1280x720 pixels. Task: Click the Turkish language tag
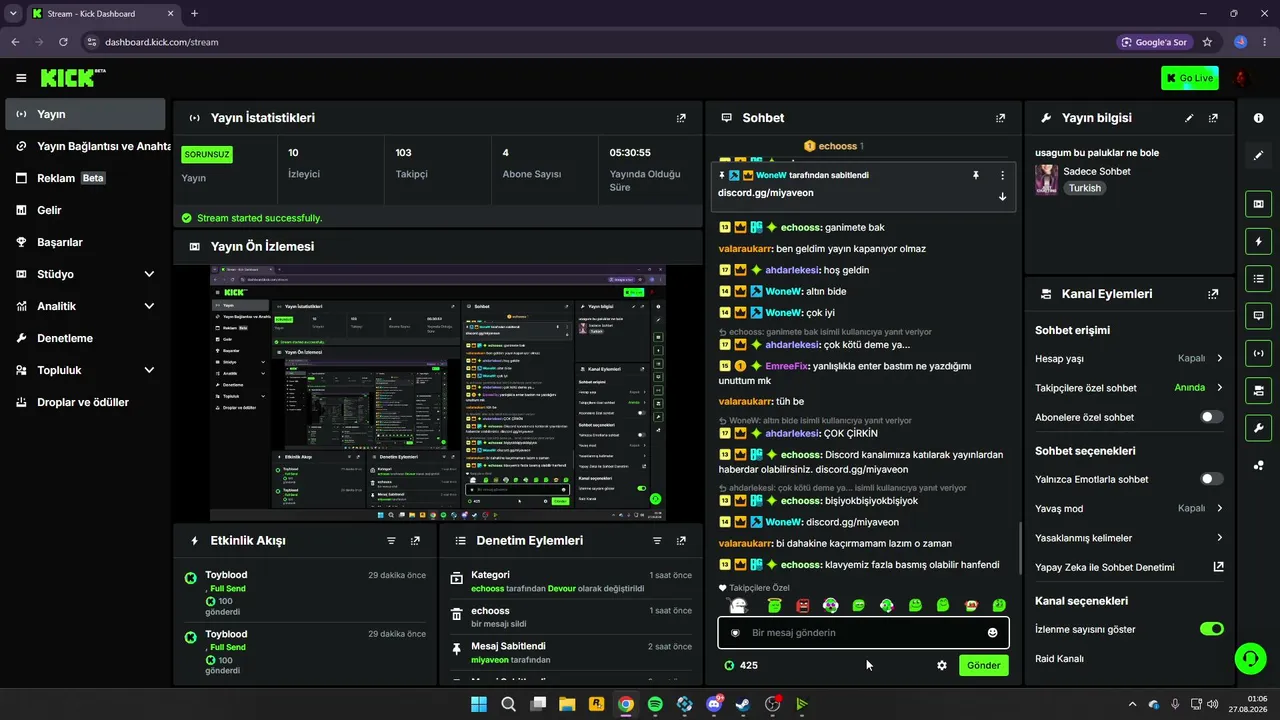[1084, 188]
